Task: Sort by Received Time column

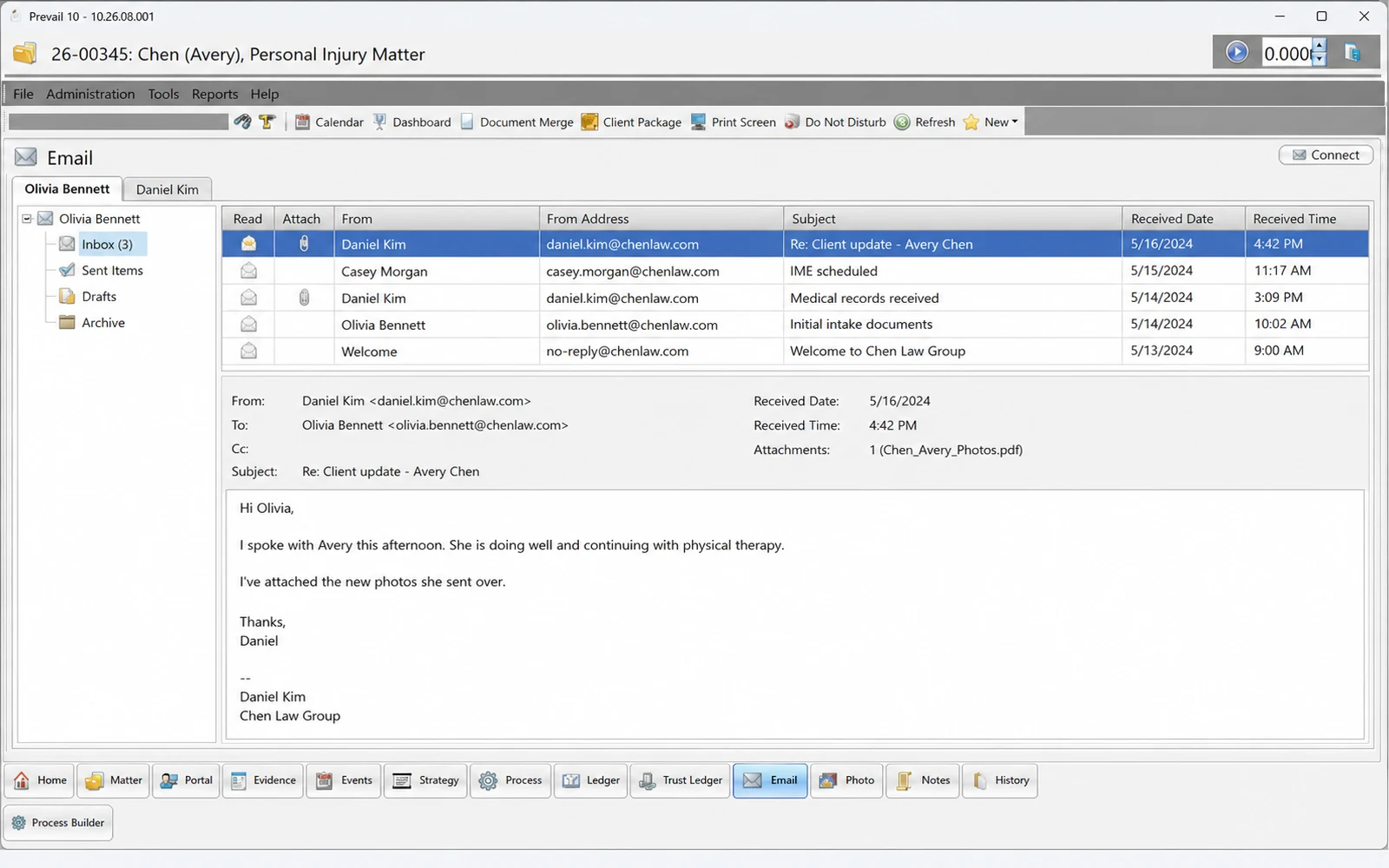Action: pyautogui.click(x=1307, y=219)
